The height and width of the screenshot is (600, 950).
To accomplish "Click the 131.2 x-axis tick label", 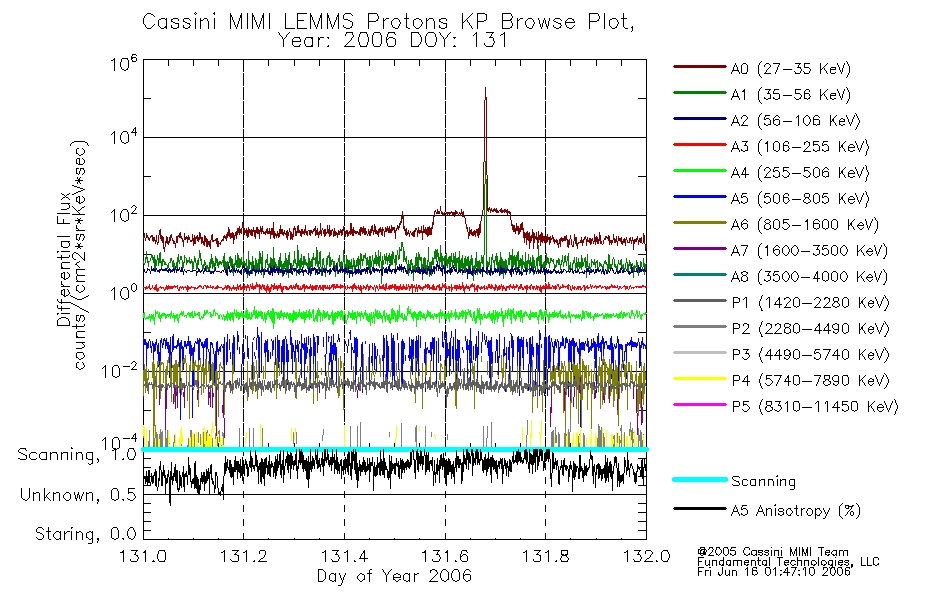I will 244,556.
